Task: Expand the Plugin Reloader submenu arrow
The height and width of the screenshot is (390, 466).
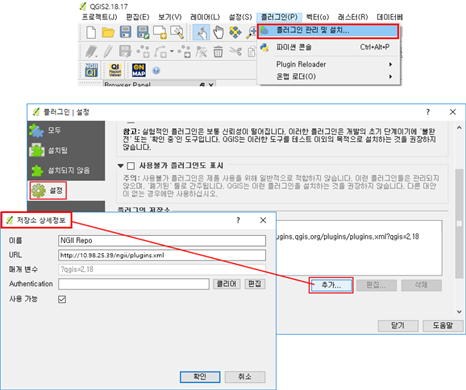Action: (x=390, y=64)
